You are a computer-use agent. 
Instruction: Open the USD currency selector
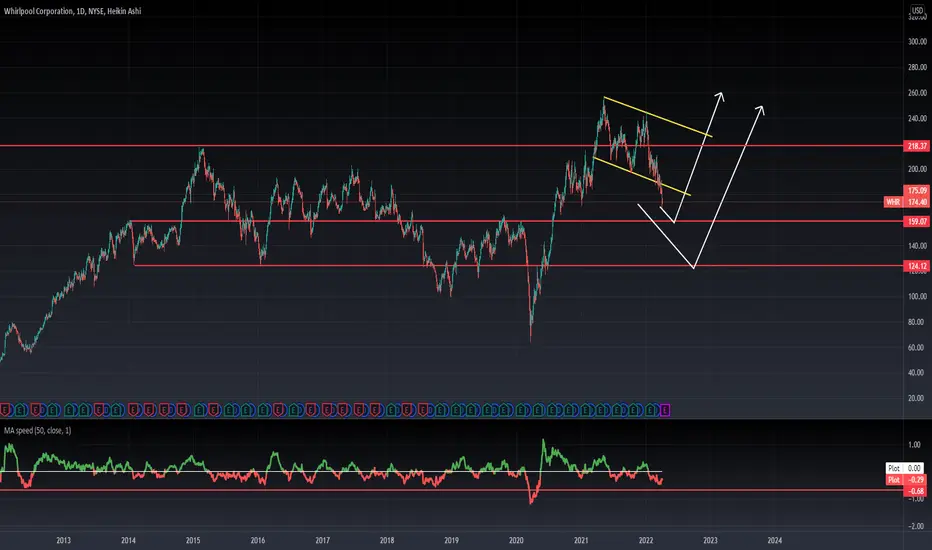[x=918, y=10]
